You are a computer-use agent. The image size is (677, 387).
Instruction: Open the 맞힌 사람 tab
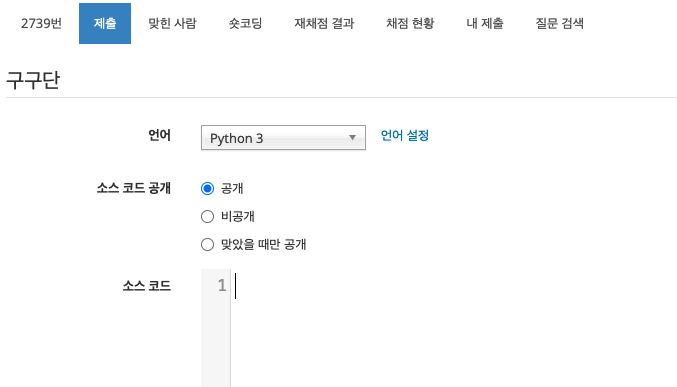(172, 23)
